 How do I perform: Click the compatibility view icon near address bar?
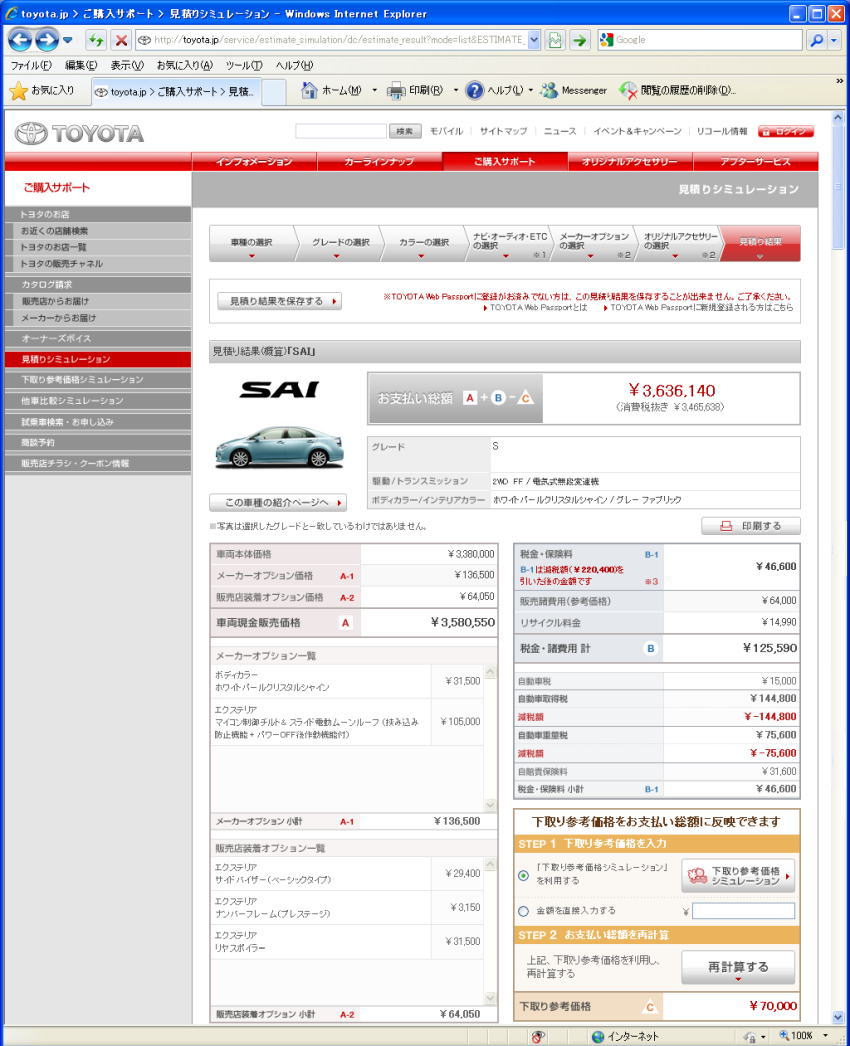[x=554, y=40]
